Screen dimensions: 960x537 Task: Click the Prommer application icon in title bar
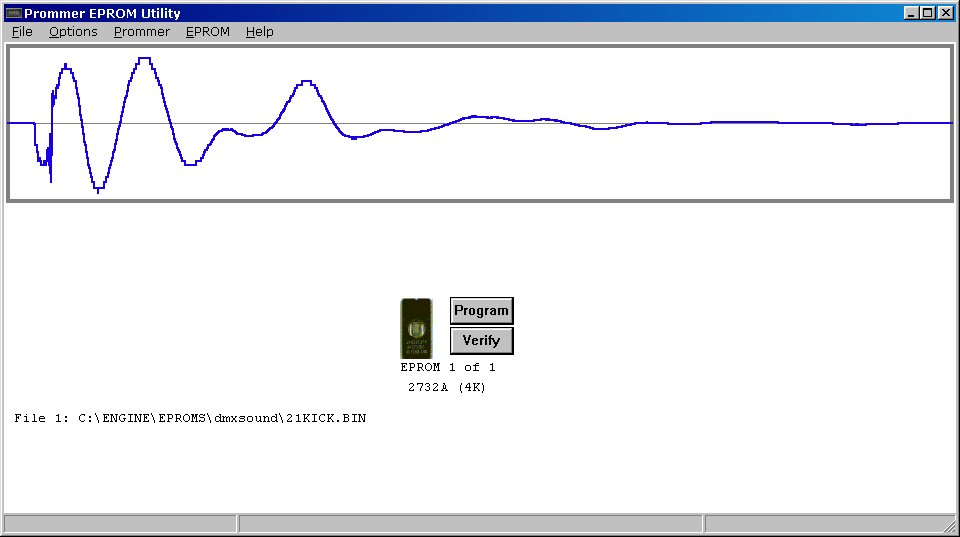[13, 13]
